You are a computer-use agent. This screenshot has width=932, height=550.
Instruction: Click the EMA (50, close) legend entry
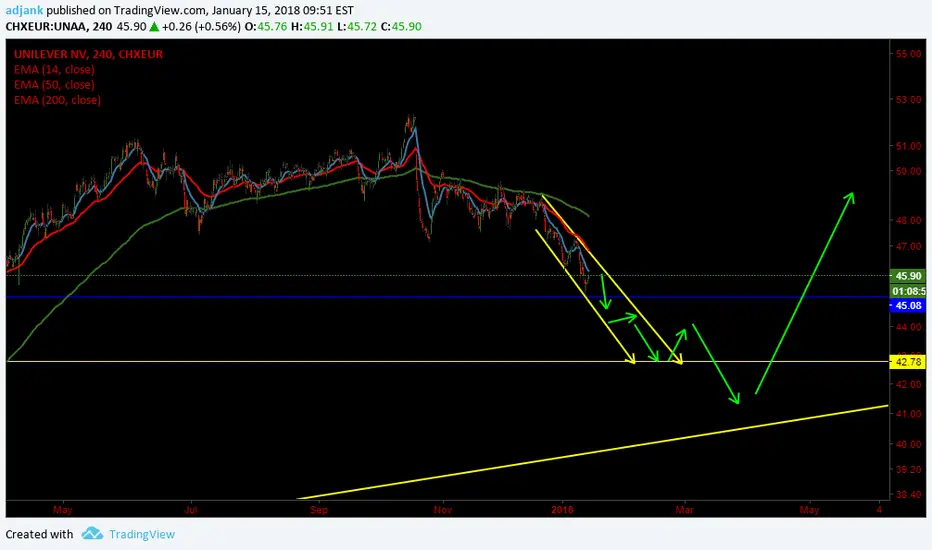point(54,84)
